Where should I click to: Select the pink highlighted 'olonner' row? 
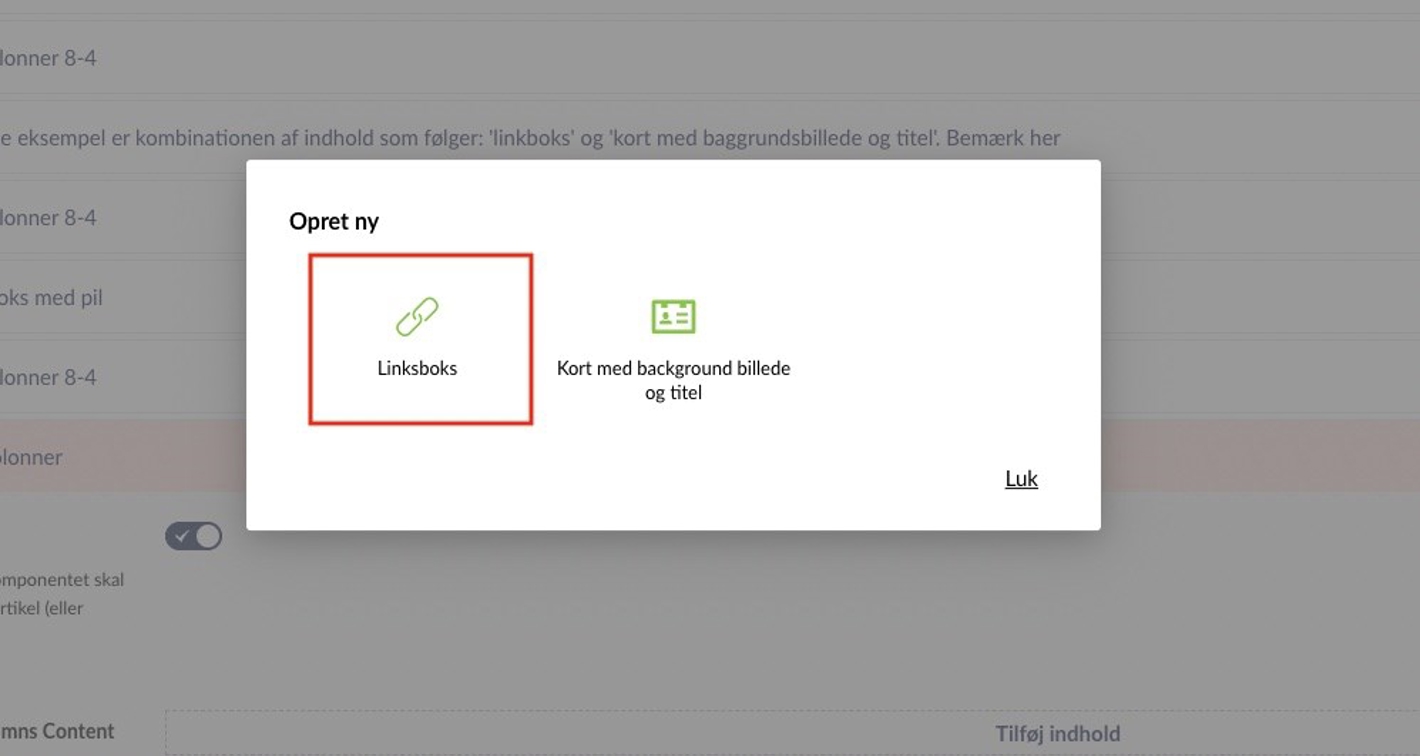[x=123, y=457]
